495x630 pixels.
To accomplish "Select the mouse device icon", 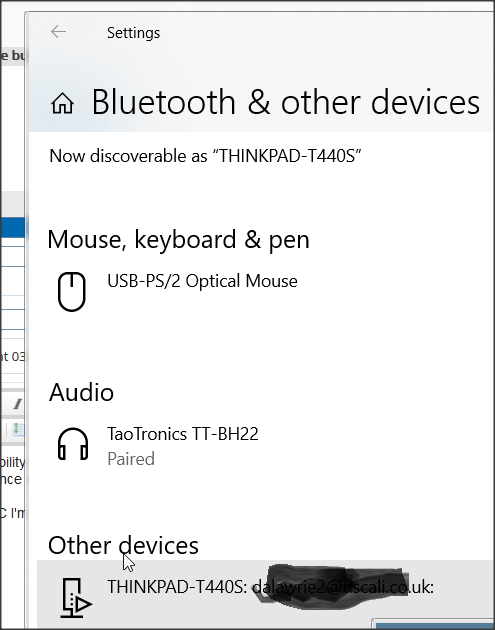I will click(x=72, y=292).
